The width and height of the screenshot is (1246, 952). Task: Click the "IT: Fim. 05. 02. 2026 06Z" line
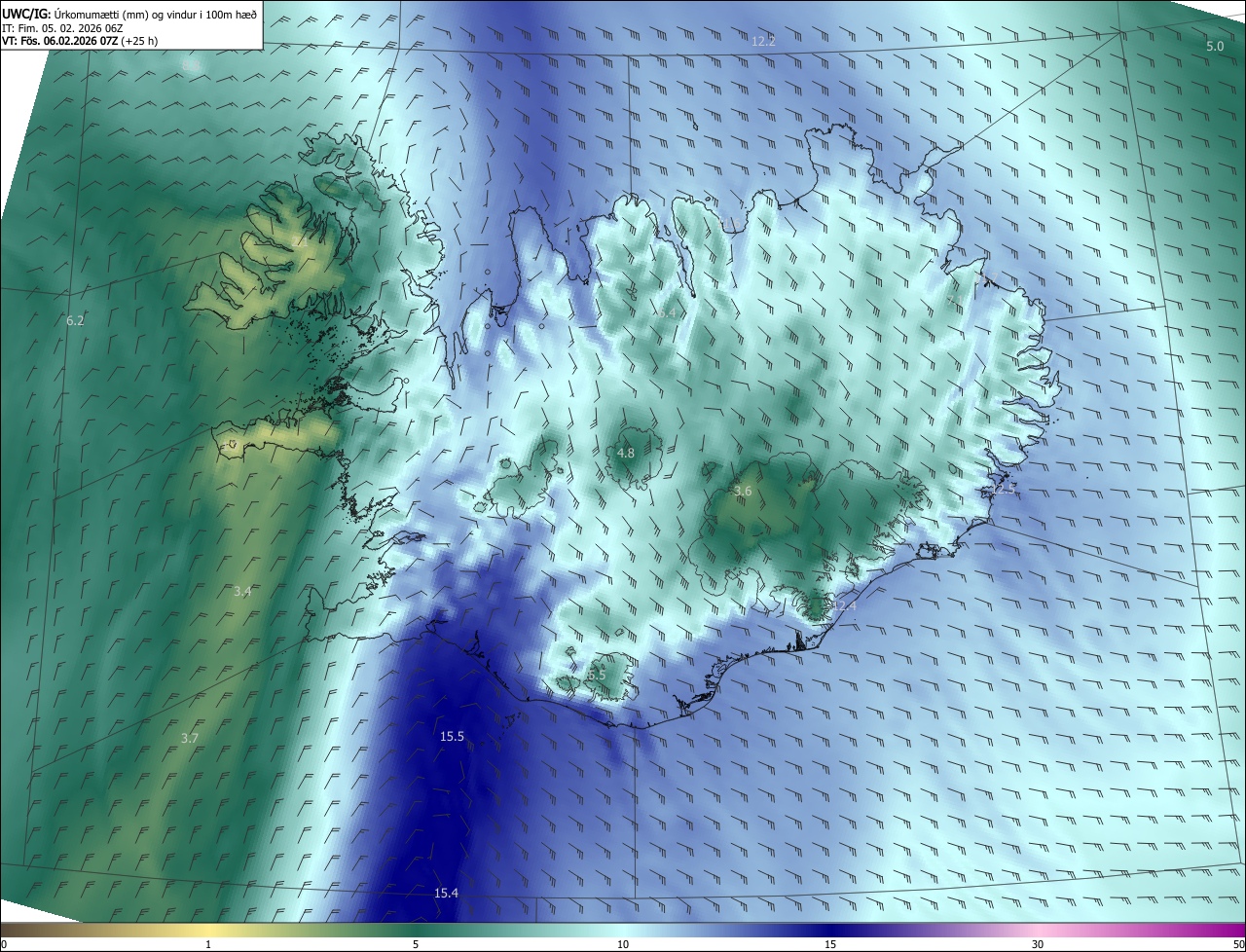coord(62,28)
